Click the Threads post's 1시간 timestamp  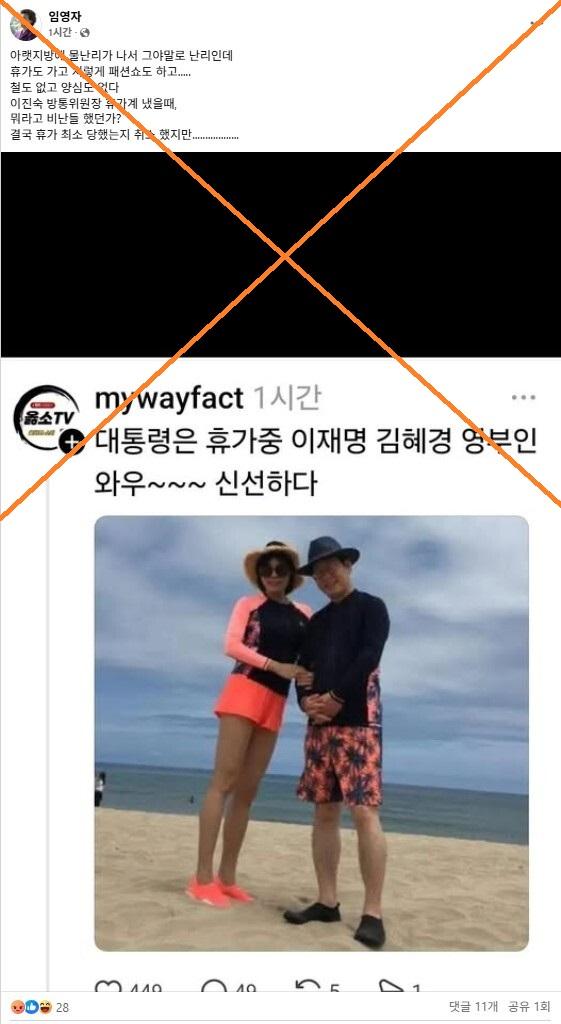coord(286,398)
